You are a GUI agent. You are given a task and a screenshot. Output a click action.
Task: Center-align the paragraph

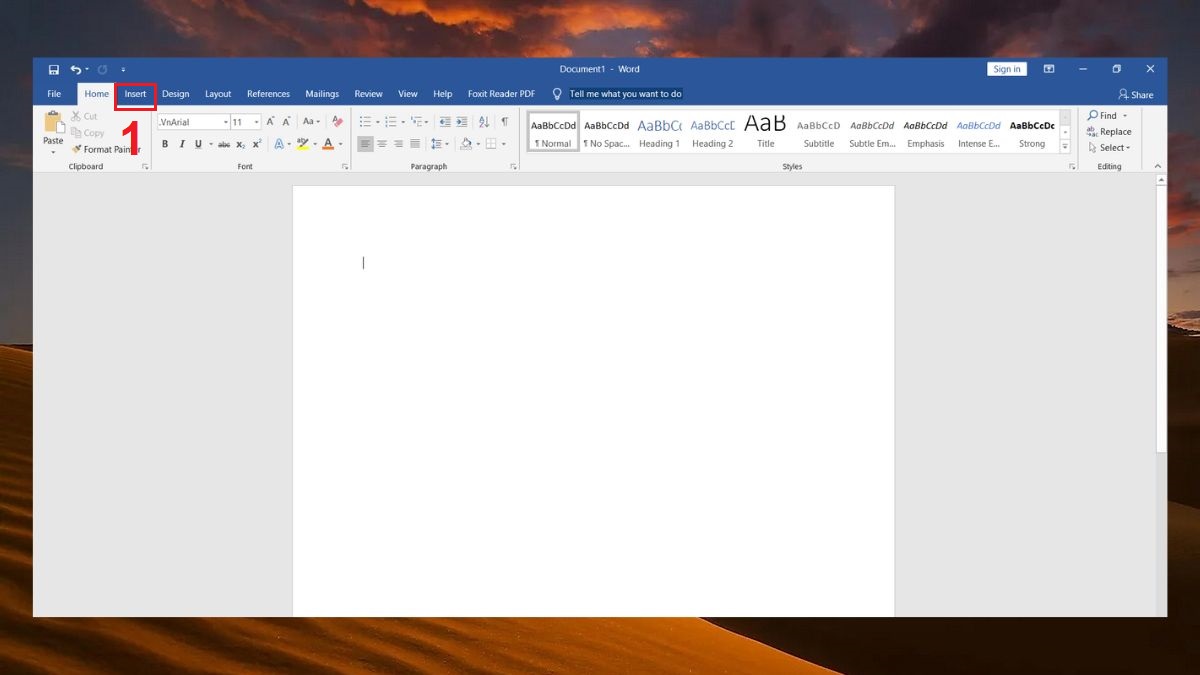pos(382,144)
